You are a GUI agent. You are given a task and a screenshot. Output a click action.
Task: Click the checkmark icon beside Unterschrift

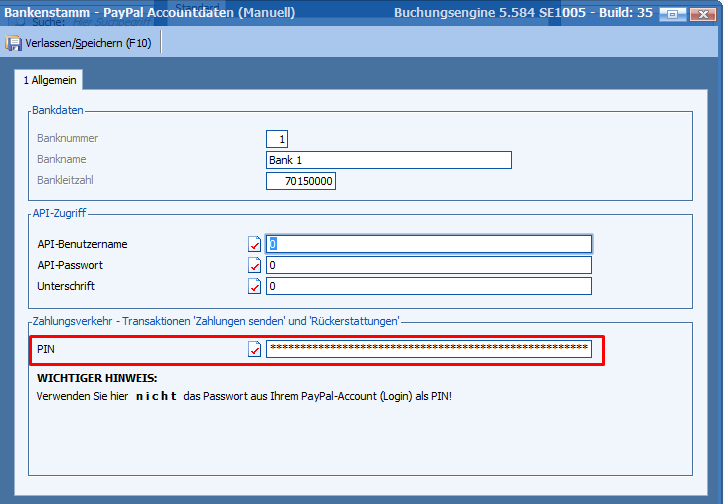coord(254,287)
